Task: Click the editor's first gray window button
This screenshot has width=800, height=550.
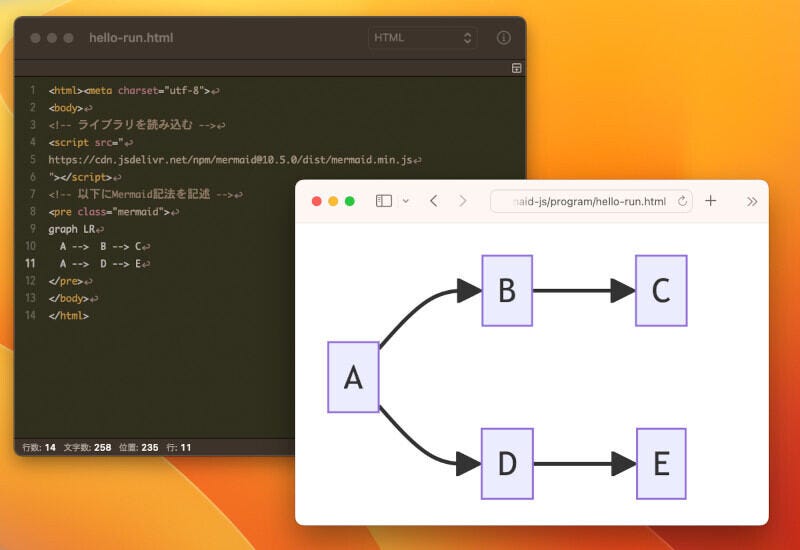Action: 35,38
